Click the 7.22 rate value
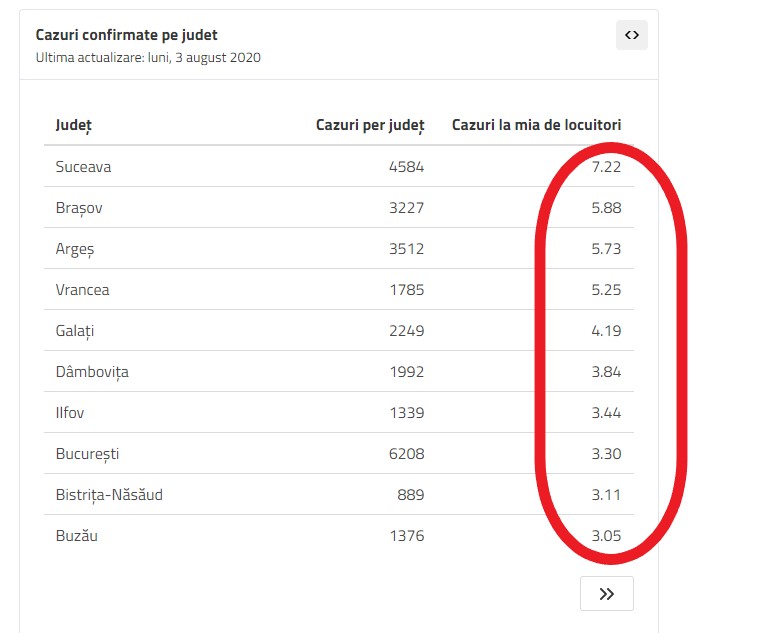 (606, 167)
